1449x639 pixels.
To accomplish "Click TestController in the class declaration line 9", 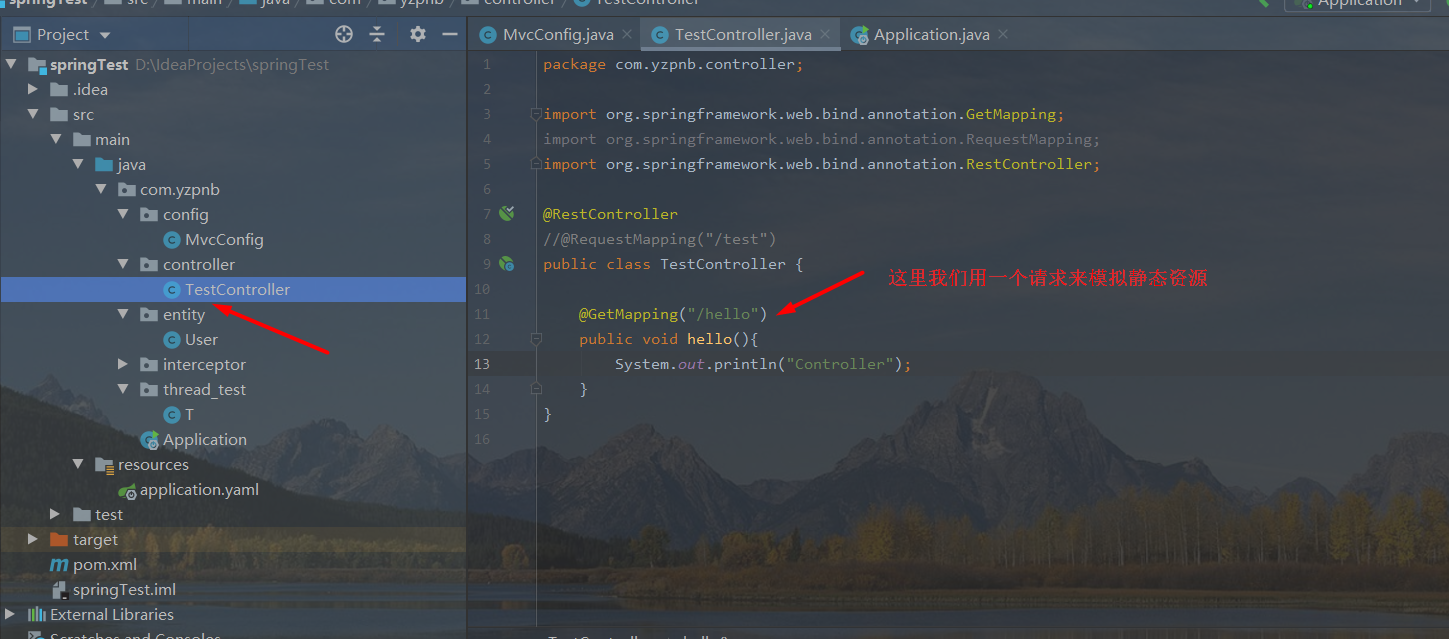I will coord(723,264).
